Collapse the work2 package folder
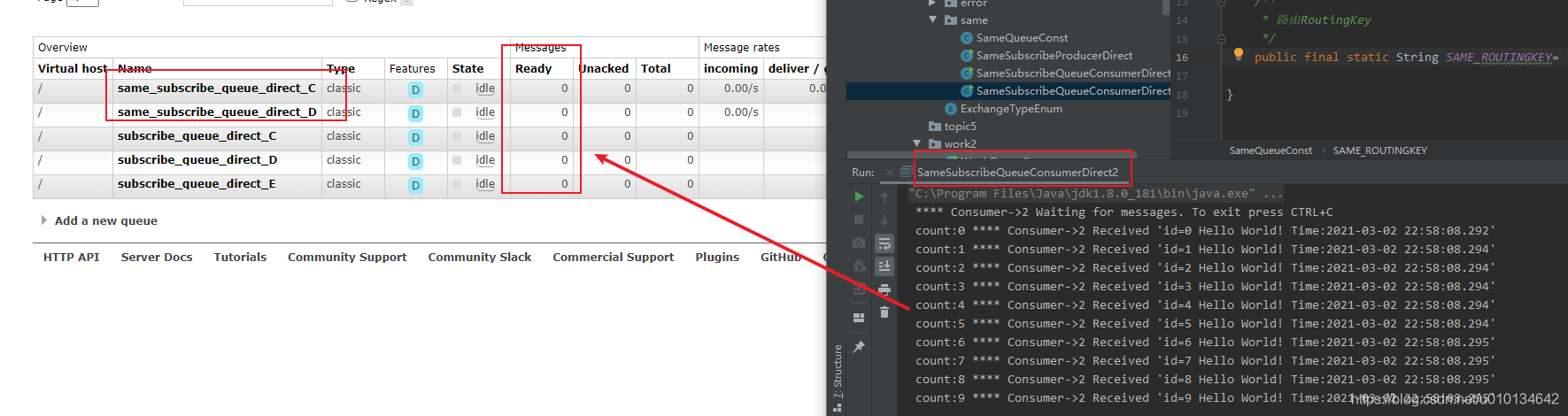The height and width of the screenshot is (416, 1568). (917, 143)
